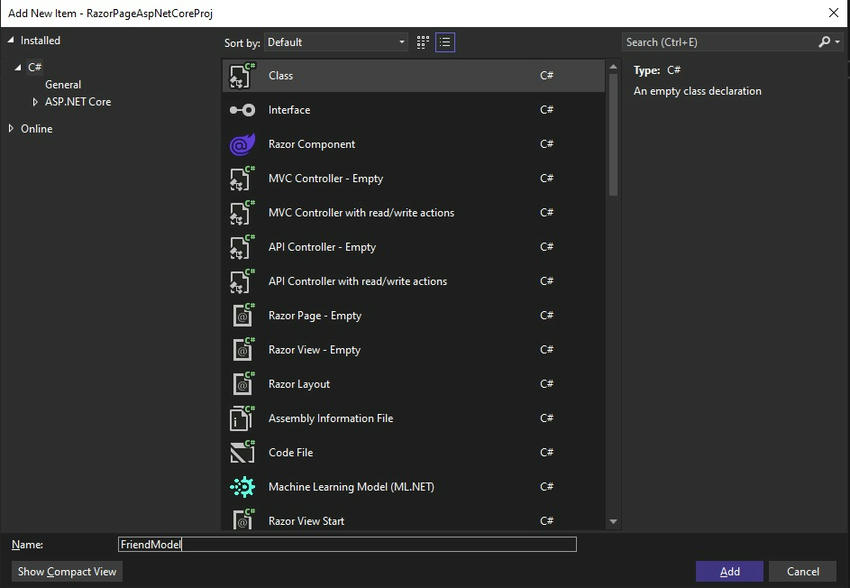Click the Add button

[x=729, y=570]
